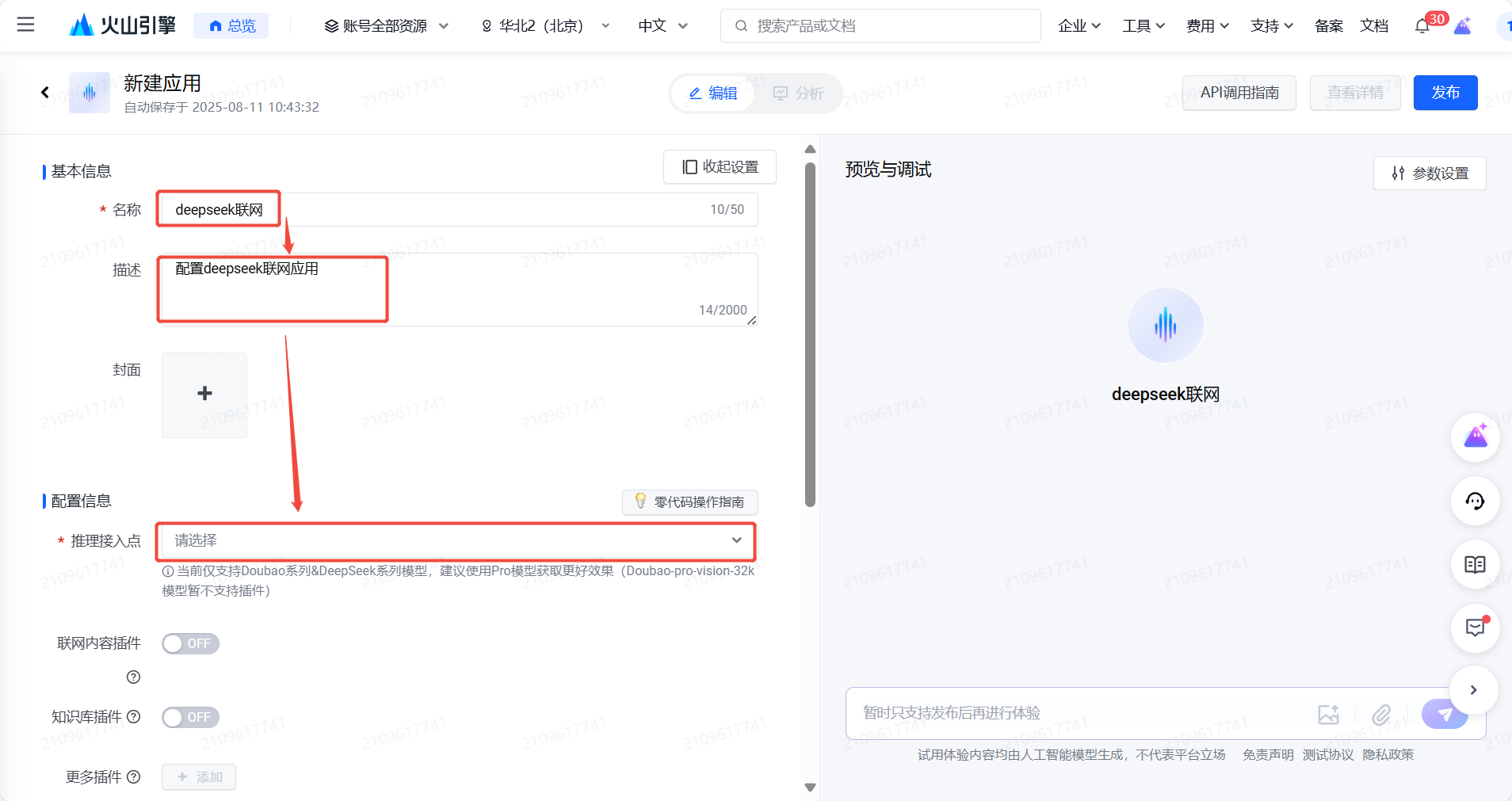This screenshot has width=1512, height=801.
Task: Click the lightbulb icon in 零代码操作指南
Action: (641, 501)
